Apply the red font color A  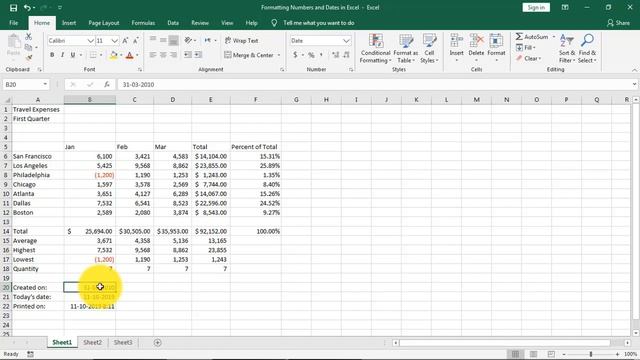[x=129, y=55]
